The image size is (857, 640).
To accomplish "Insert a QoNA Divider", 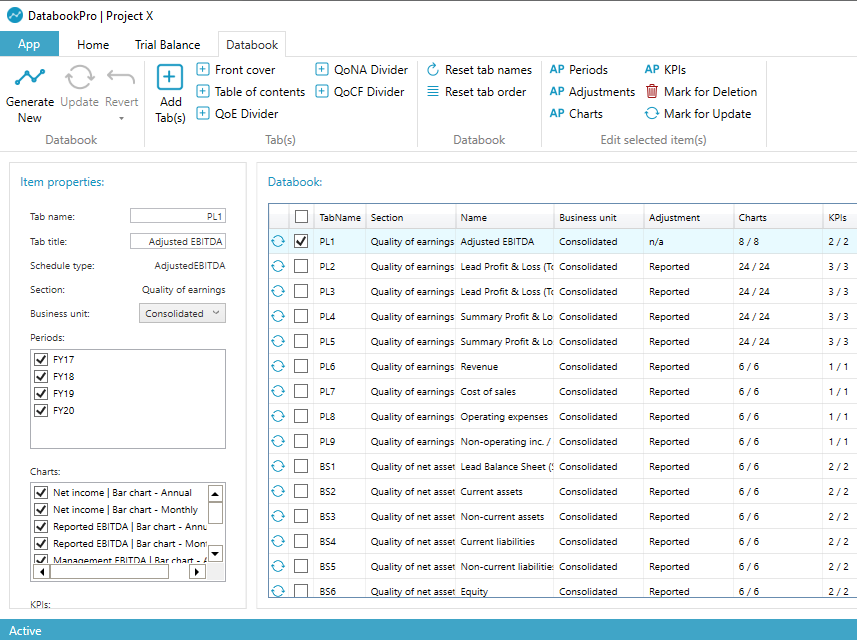I will coord(367,69).
